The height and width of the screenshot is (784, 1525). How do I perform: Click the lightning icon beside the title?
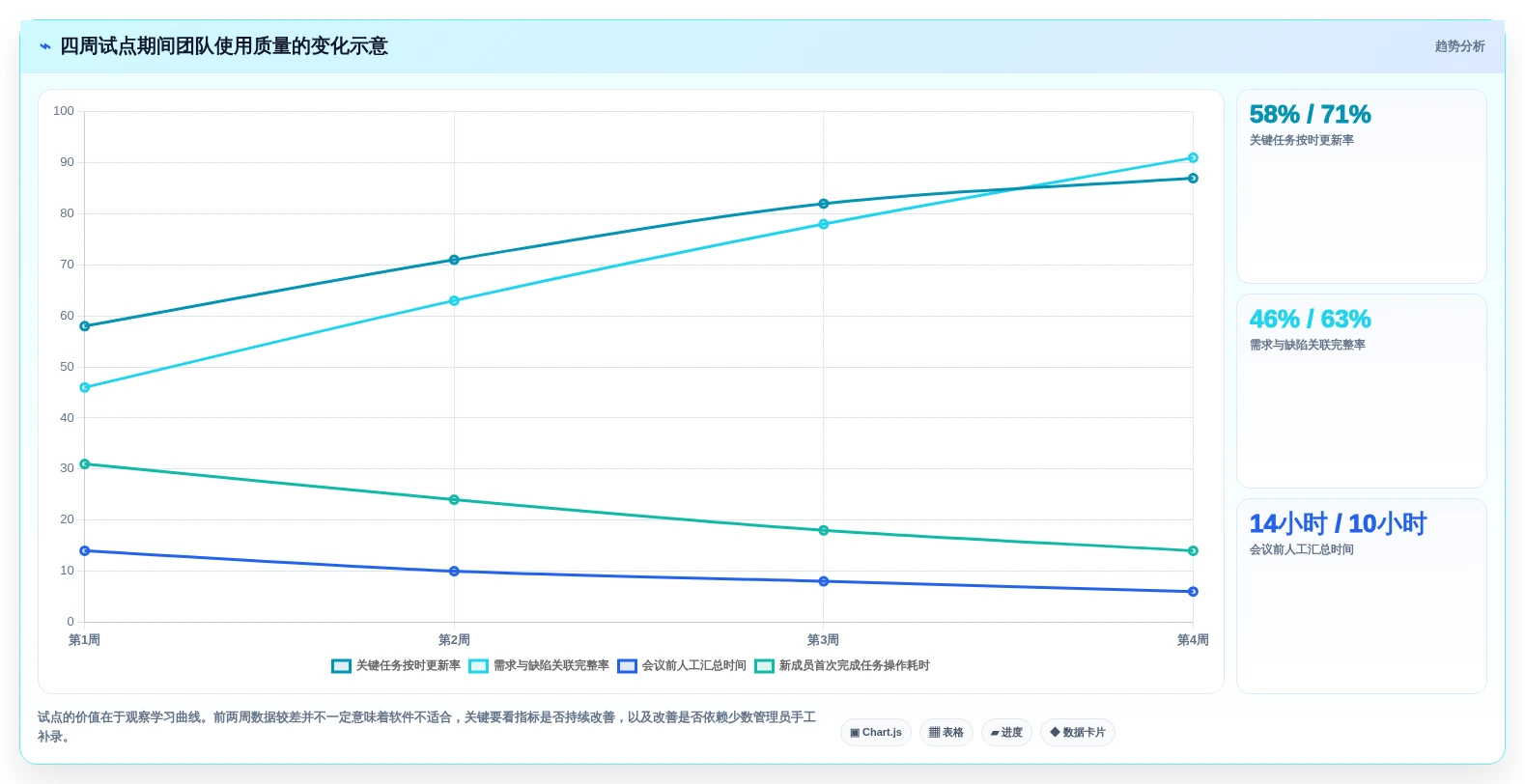coord(44,46)
